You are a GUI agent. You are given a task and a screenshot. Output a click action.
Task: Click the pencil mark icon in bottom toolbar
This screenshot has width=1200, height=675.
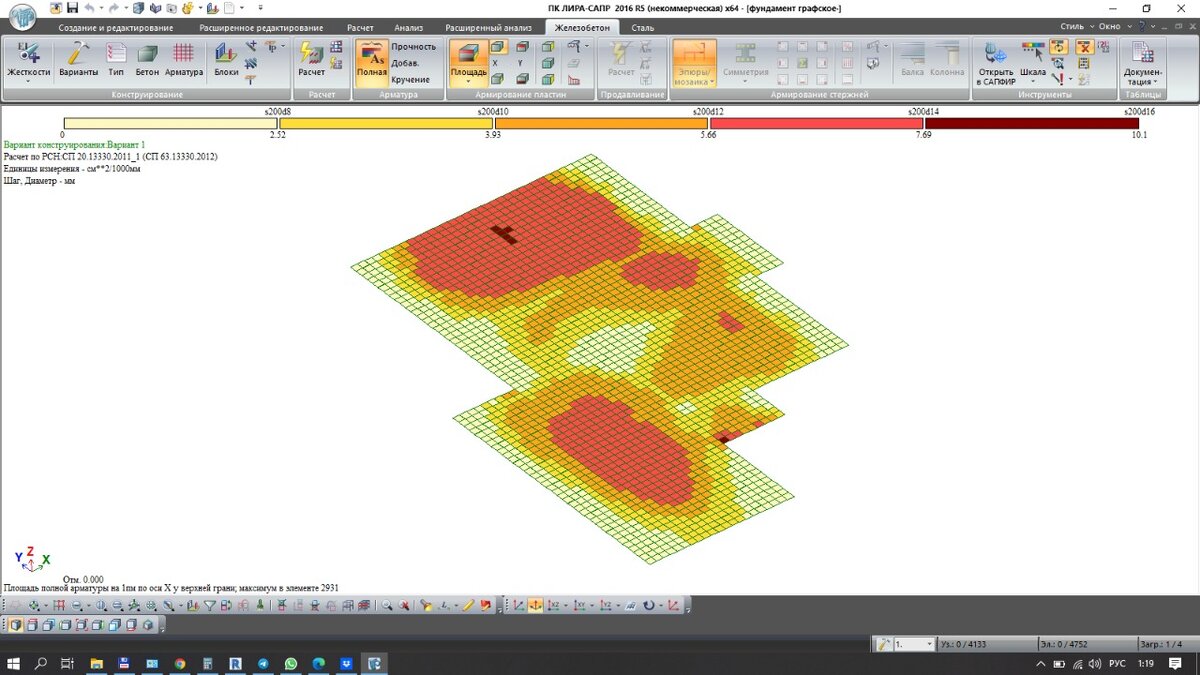click(x=468, y=606)
